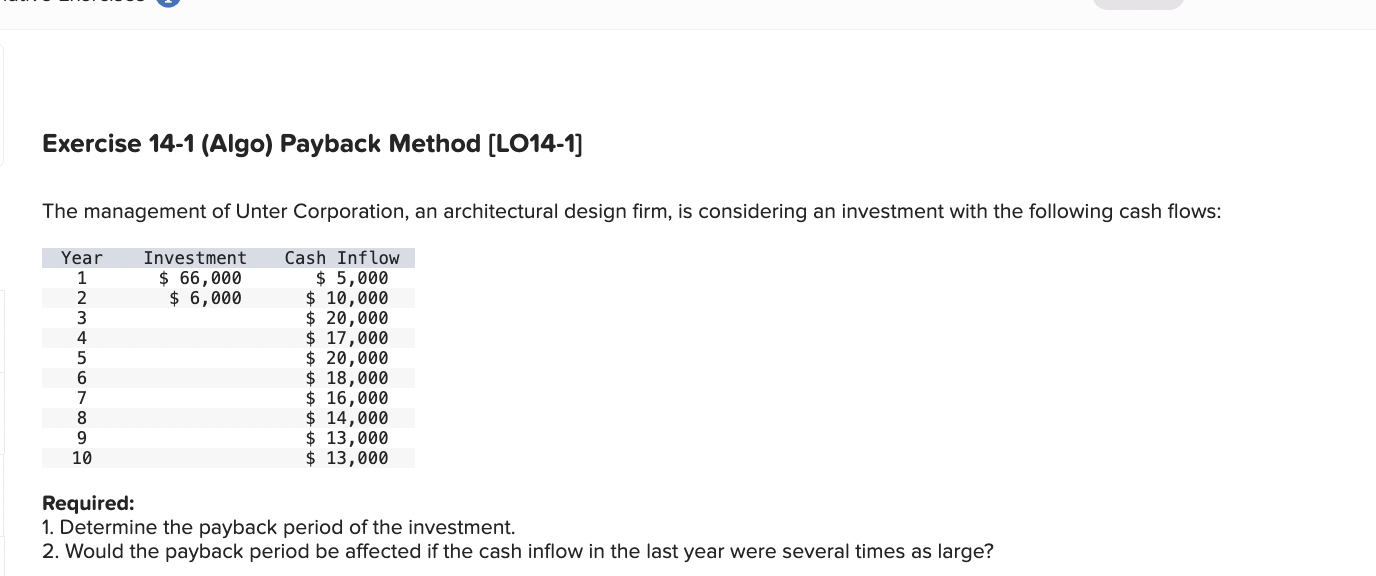Screen dimensions: 1376x576
Task: Select the Year column header
Action: (x=82, y=258)
